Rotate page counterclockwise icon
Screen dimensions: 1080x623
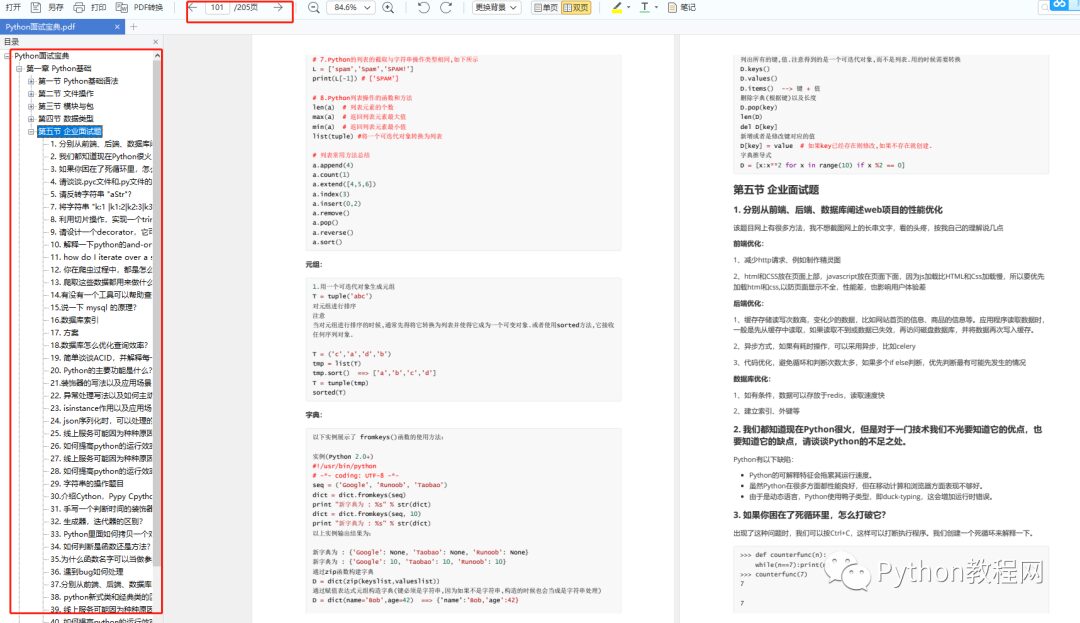coord(424,8)
